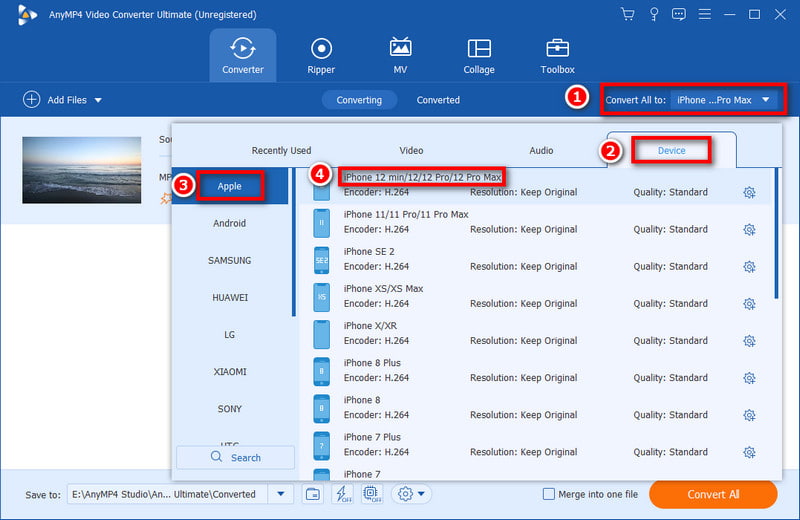Select SONY device category
Screen dimensions: 800x520
tap(230, 409)
